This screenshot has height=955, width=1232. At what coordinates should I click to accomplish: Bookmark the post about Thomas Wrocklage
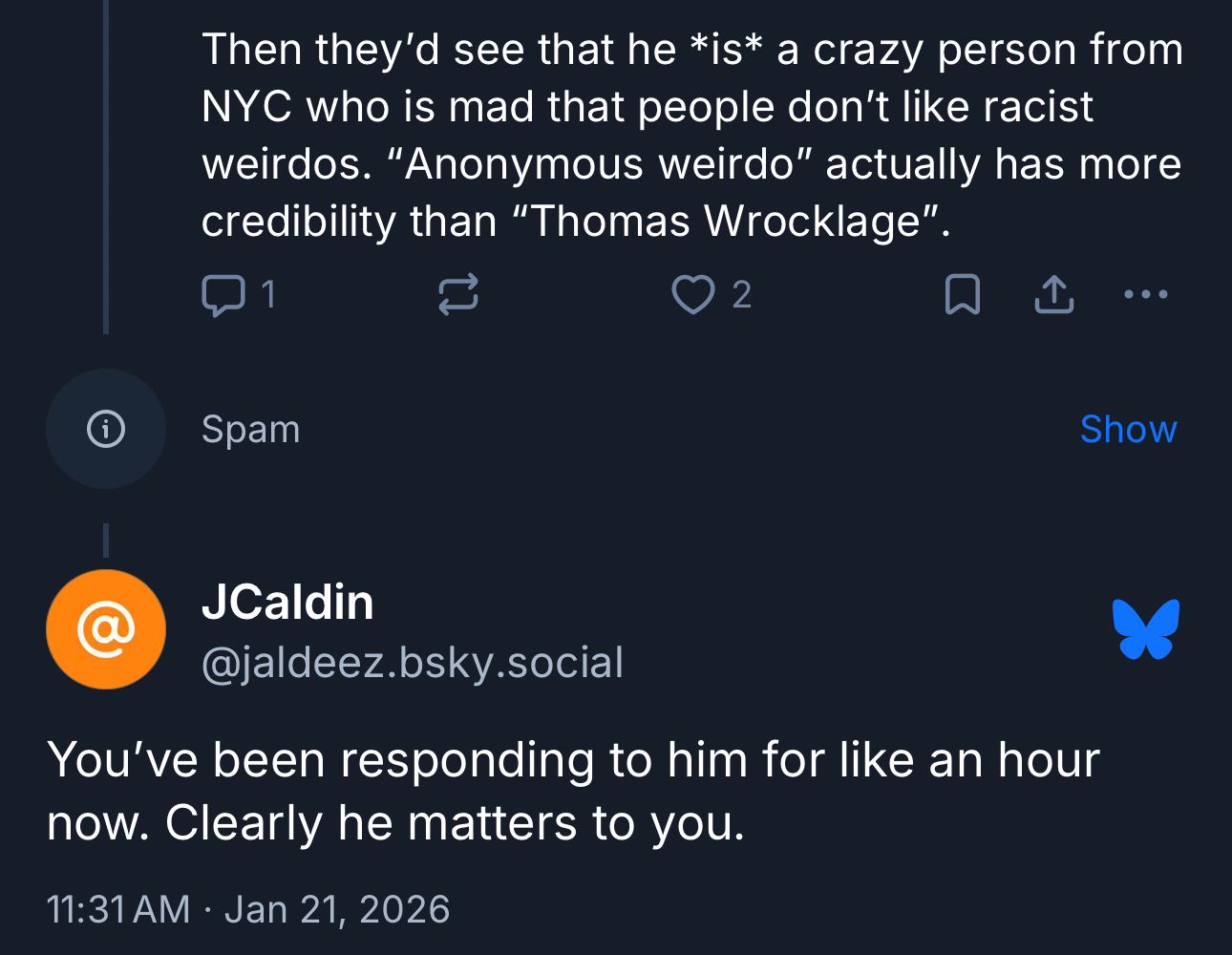click(962, 295)
